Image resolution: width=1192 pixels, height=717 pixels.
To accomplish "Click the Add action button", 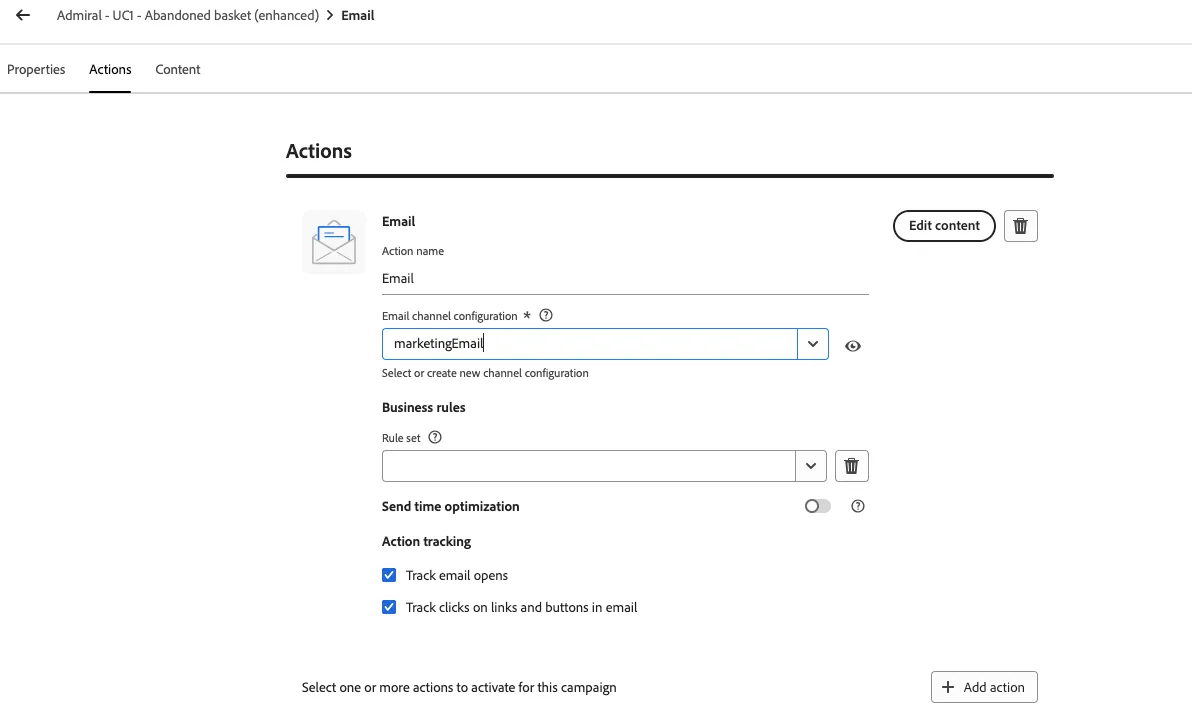I will point(984,687).
